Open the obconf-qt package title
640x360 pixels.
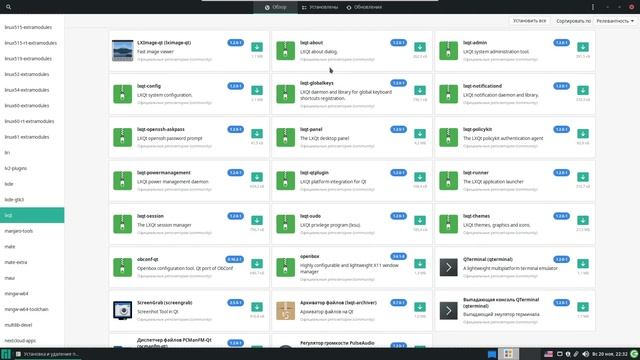pyautogui.click(x=147, y=259)
